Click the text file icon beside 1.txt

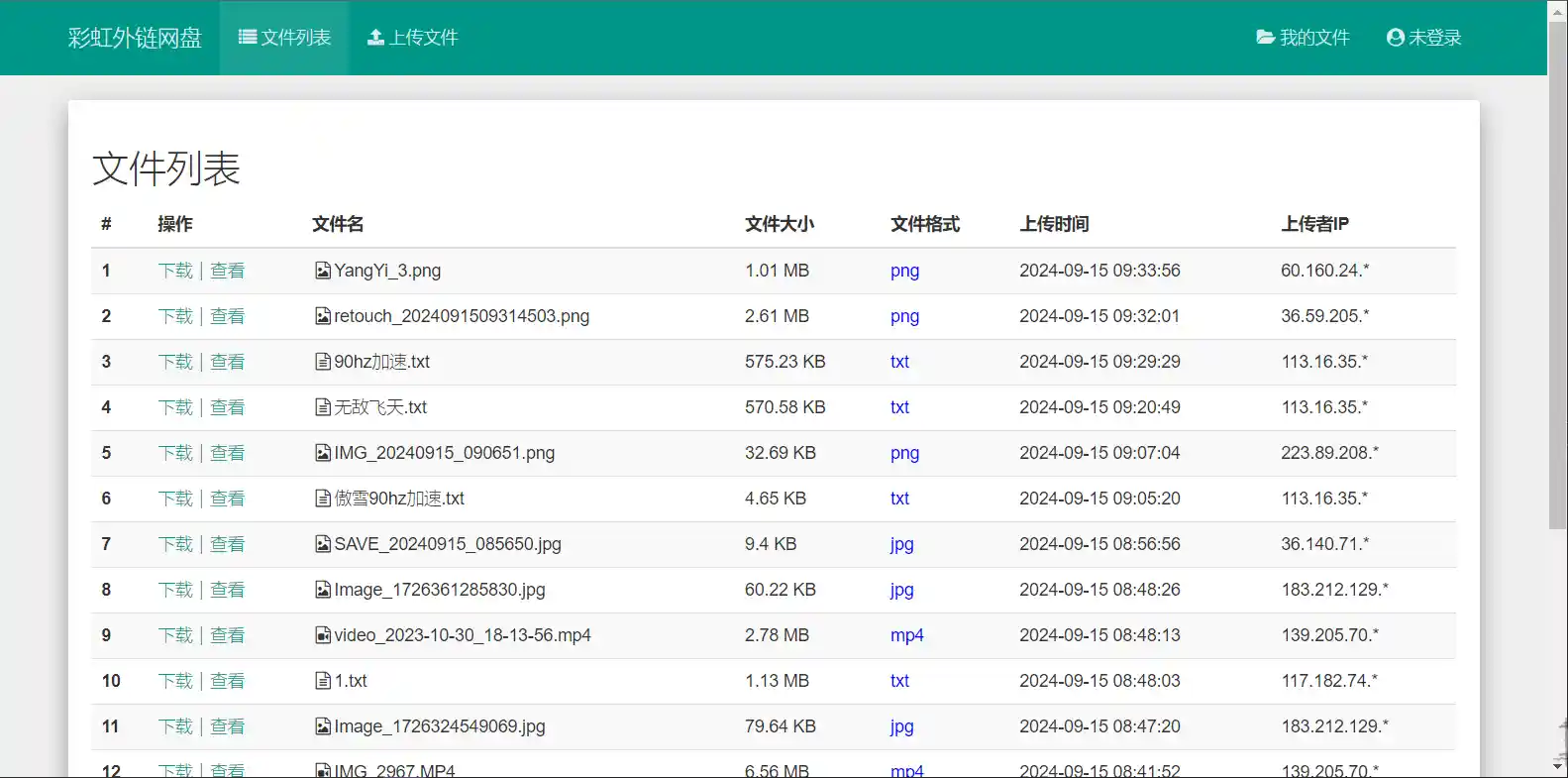(x=322, y=681)
